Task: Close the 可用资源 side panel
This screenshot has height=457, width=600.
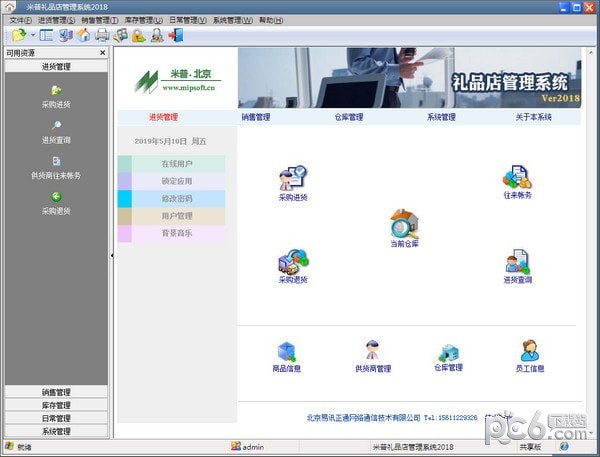Action: [x=103, y=53]
